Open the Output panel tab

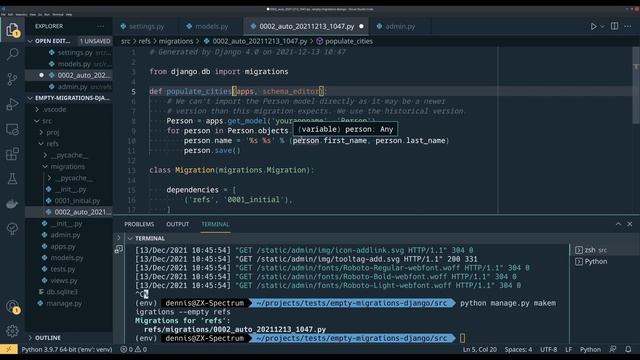(178, 224)
